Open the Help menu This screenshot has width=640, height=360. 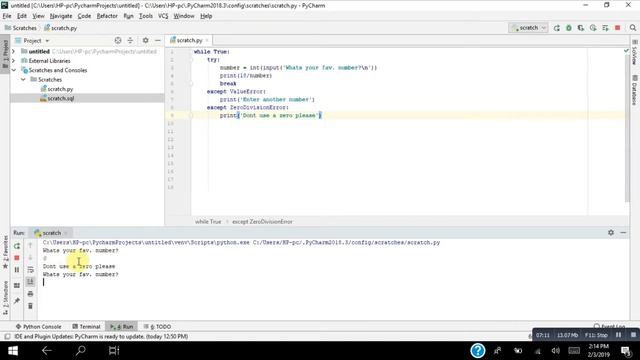point(206,16)
